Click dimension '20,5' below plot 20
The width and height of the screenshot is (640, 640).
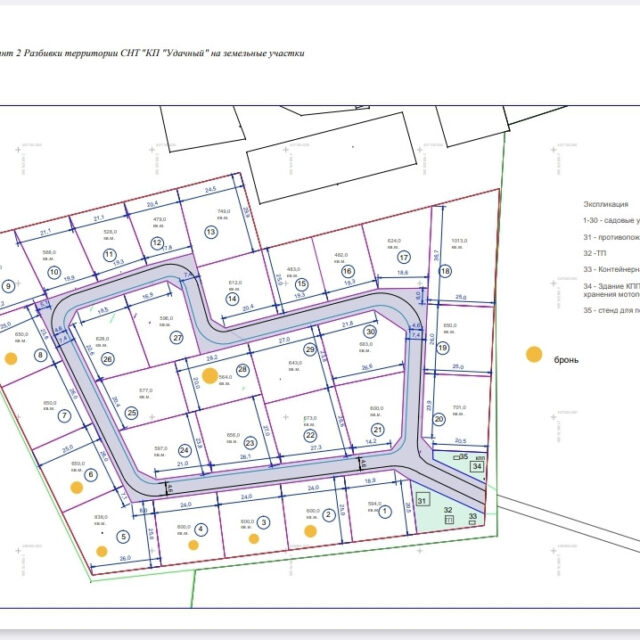click(460, 441)
